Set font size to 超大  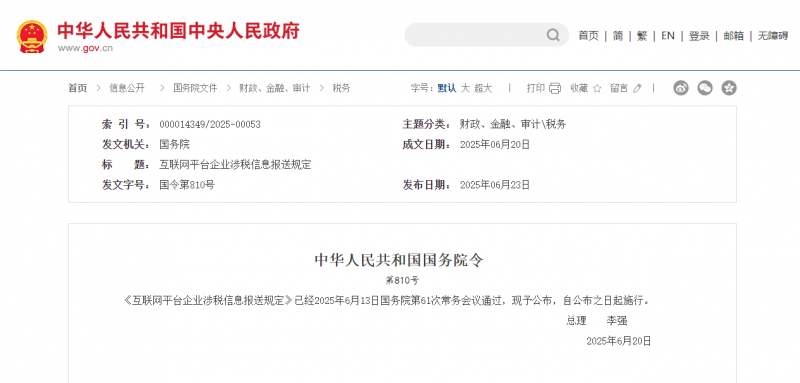(483, 88)
